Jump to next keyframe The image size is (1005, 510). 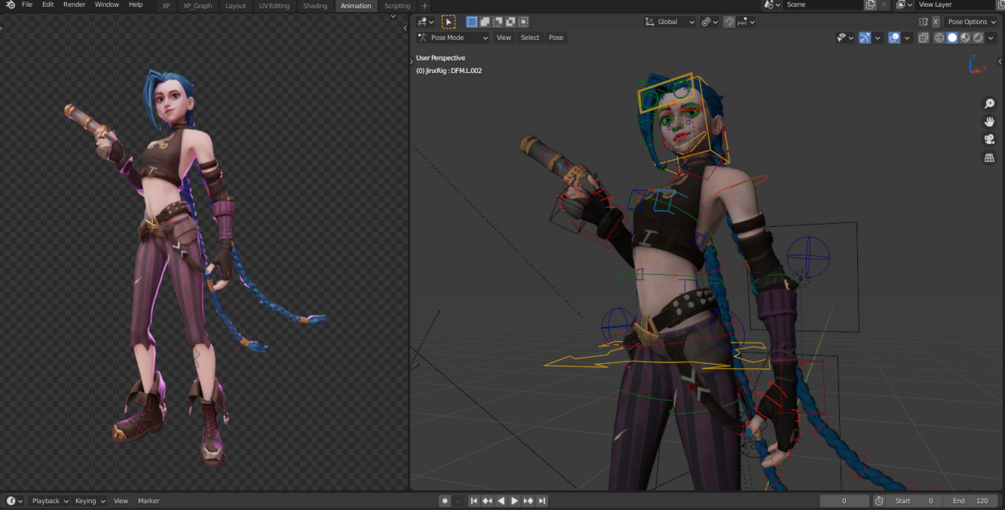tap(528, 501)
